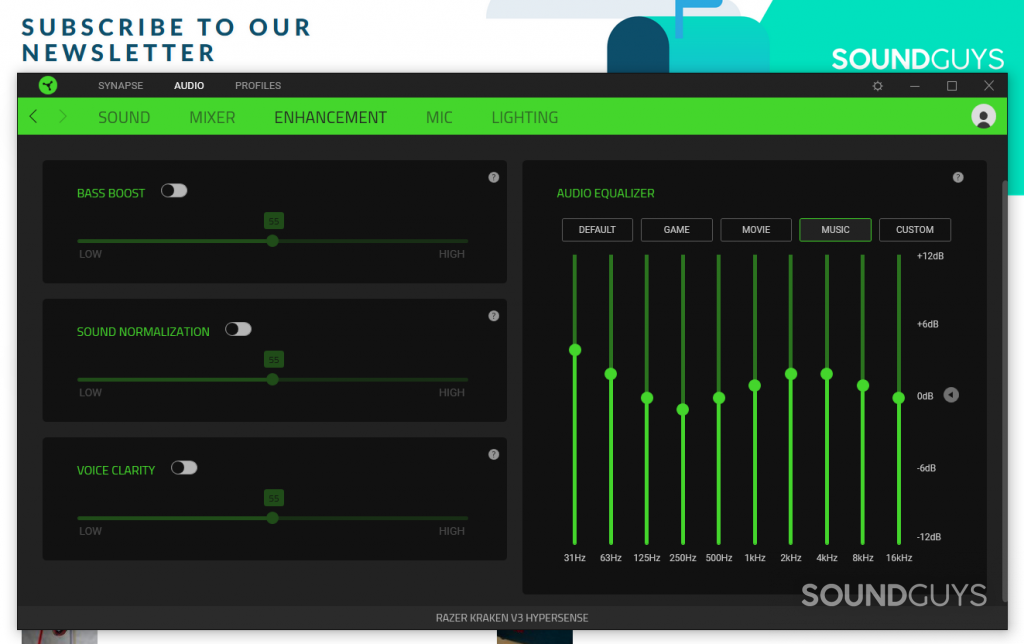The width and height of the screenshot is (1024, 644).
Task: Click the Razer Kraken V3 Hypersense label
Action: (512, 618)
